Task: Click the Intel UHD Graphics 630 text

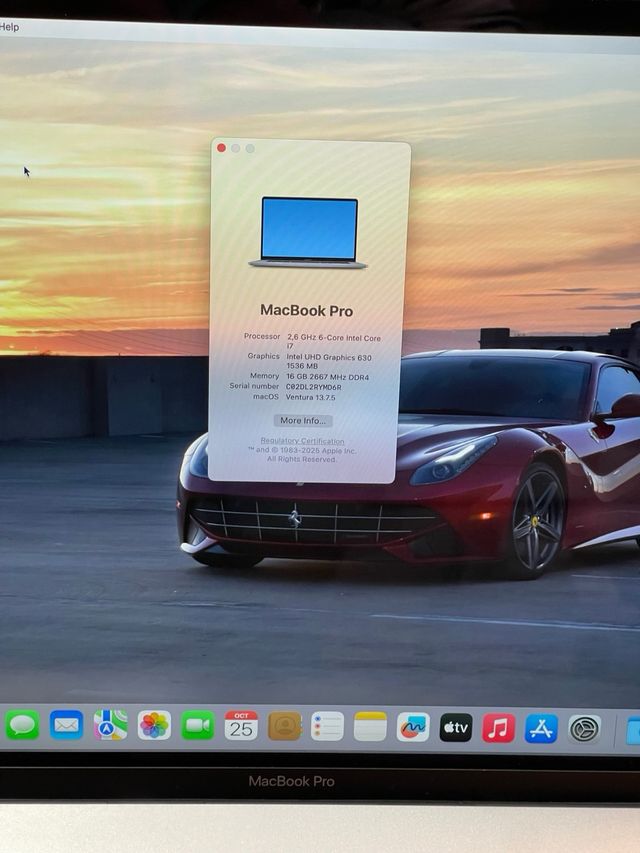Action: (329, 357)
